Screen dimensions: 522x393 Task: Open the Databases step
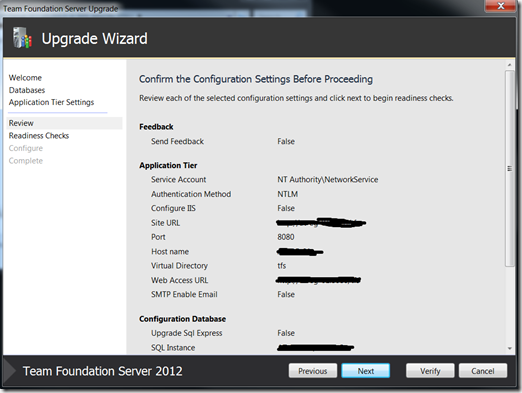point(27,90)
